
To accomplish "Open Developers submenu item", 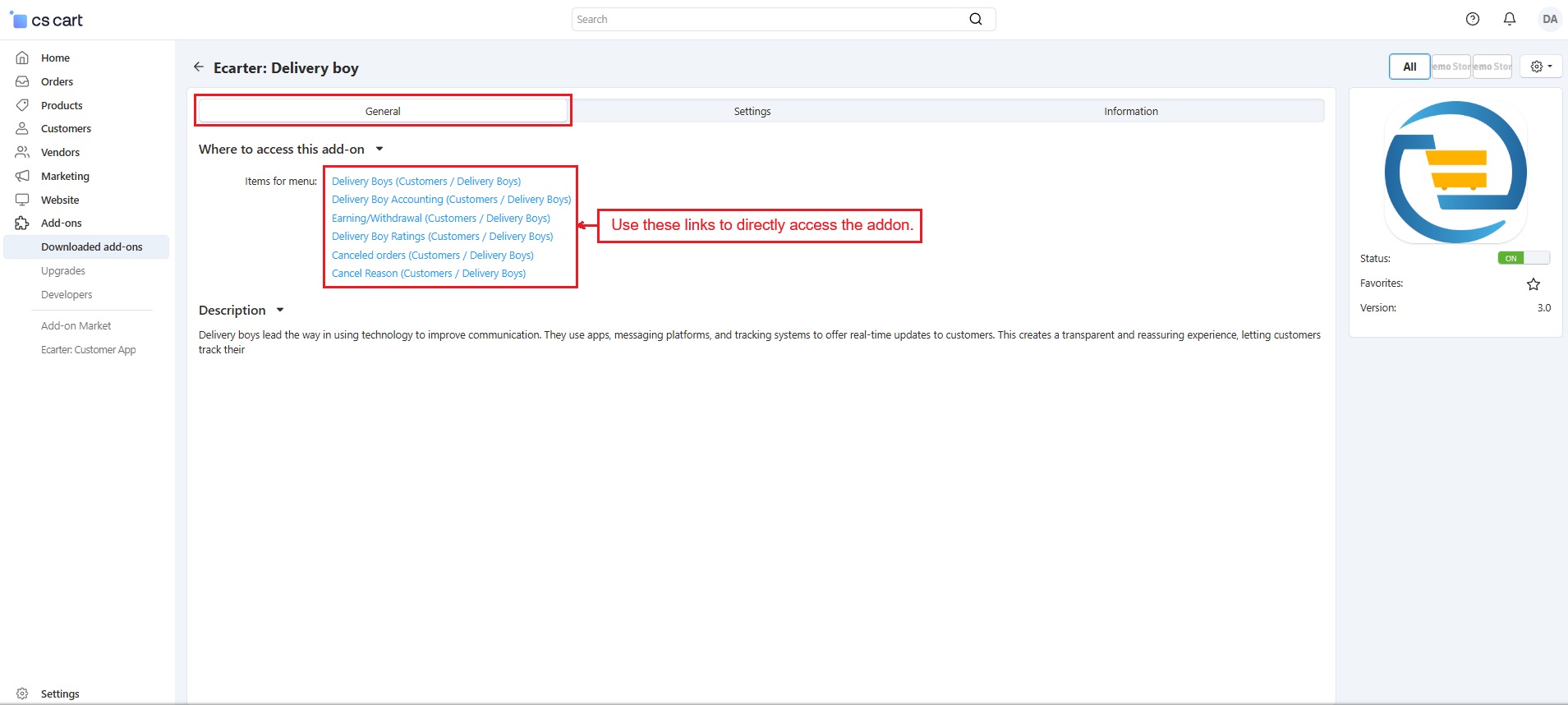I will (x=67, y=294).
